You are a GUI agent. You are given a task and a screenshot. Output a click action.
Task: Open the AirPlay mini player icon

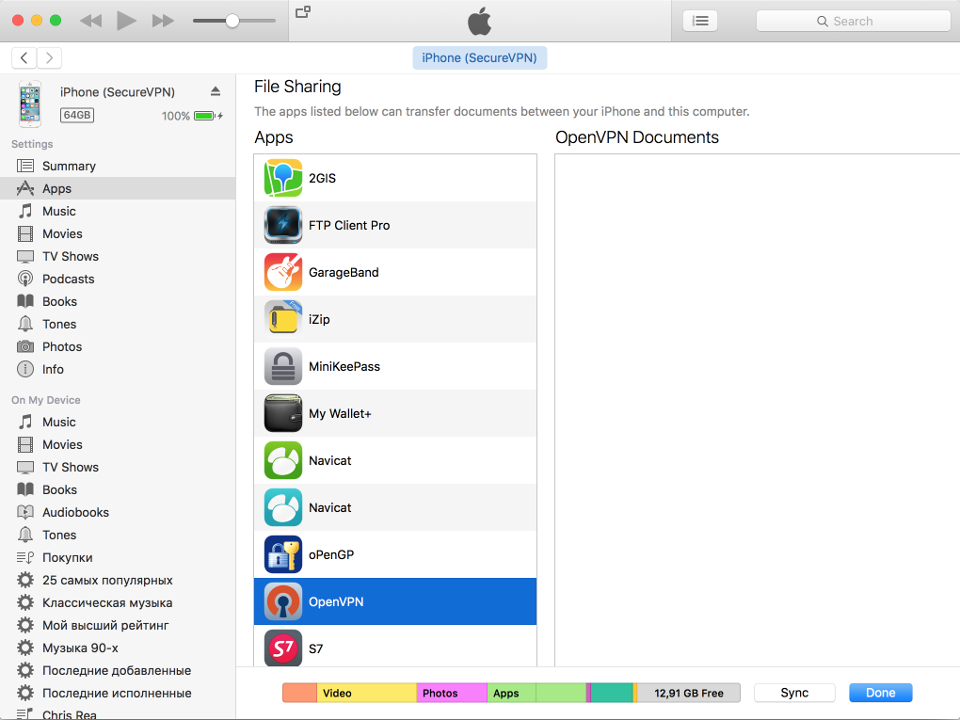tap(303, 12)
